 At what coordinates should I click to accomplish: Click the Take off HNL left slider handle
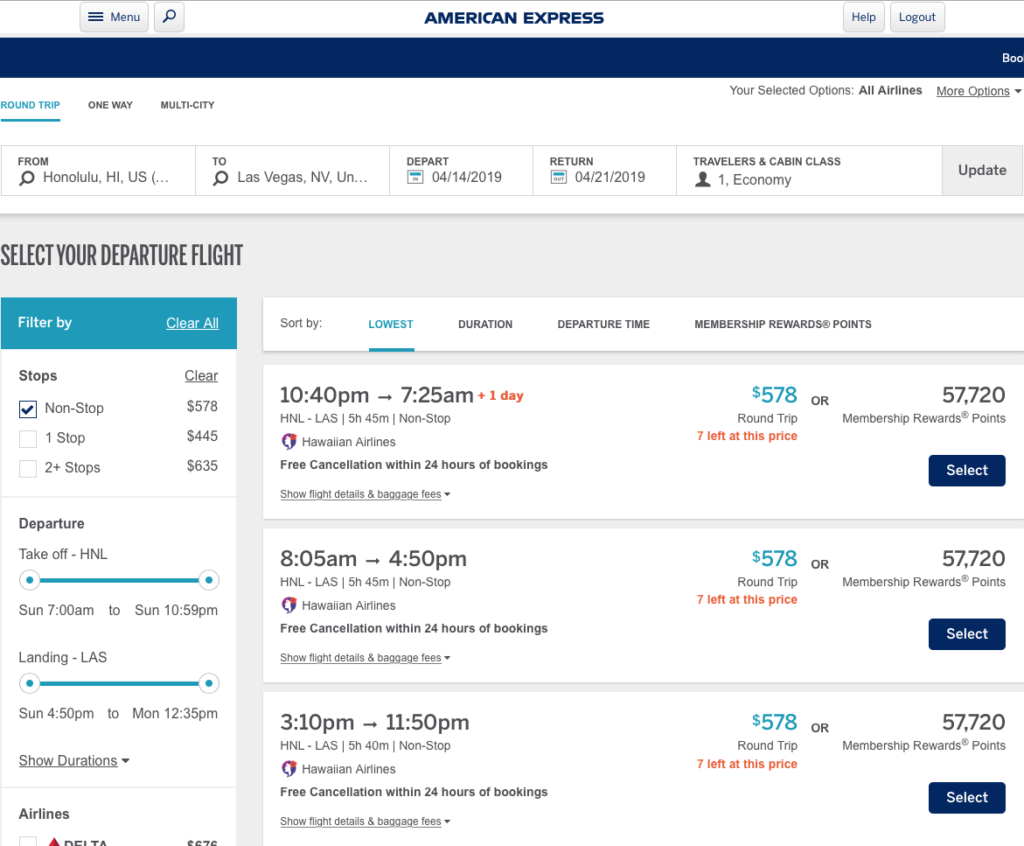click(29, 580)
